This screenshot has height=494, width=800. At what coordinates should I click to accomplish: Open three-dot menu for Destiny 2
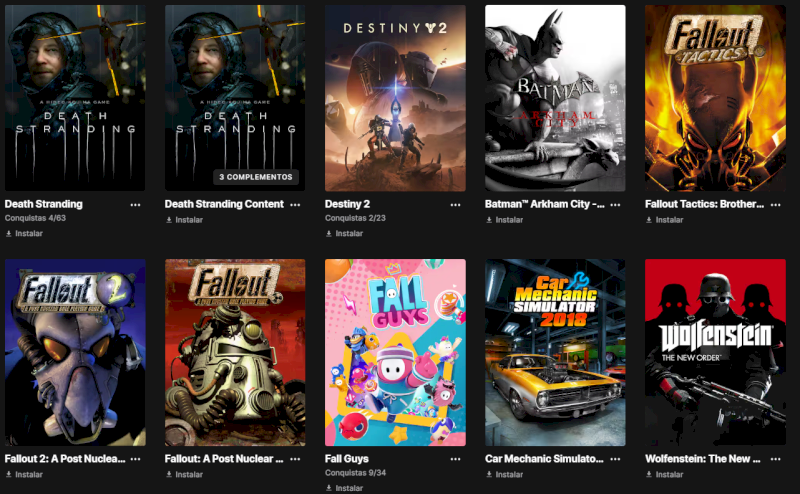(x=455, y=205)
